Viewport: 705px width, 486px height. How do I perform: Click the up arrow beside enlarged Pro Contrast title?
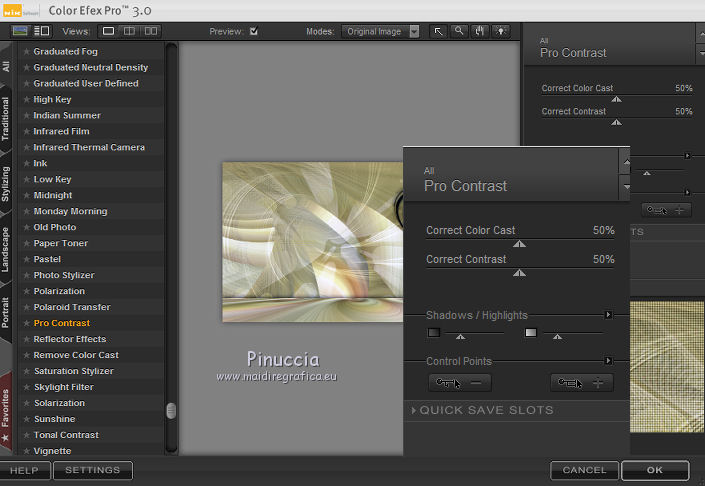pos(625,161)
